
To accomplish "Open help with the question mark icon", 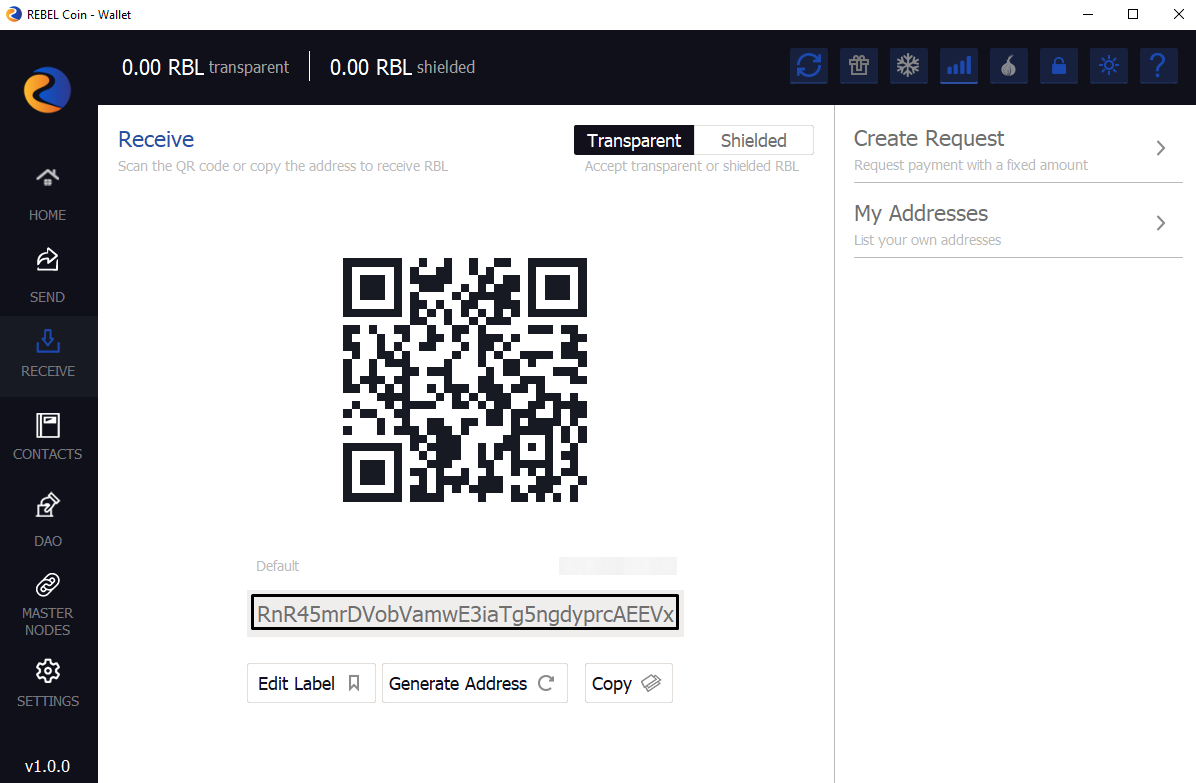I will (x=1158, y=66).
